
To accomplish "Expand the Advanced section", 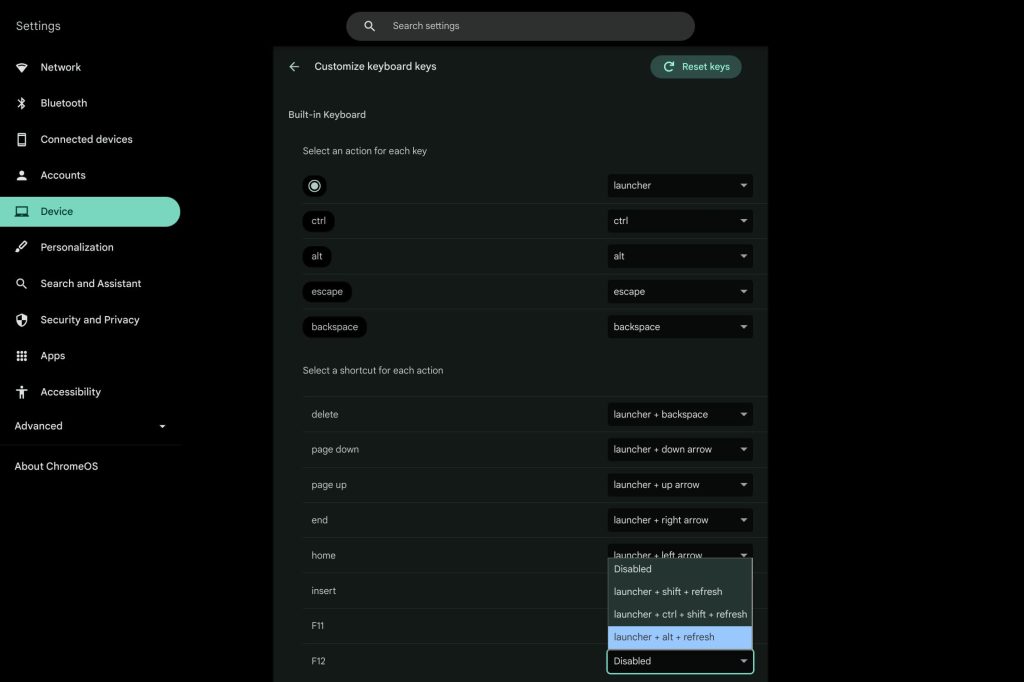I will tap(90, 426).
